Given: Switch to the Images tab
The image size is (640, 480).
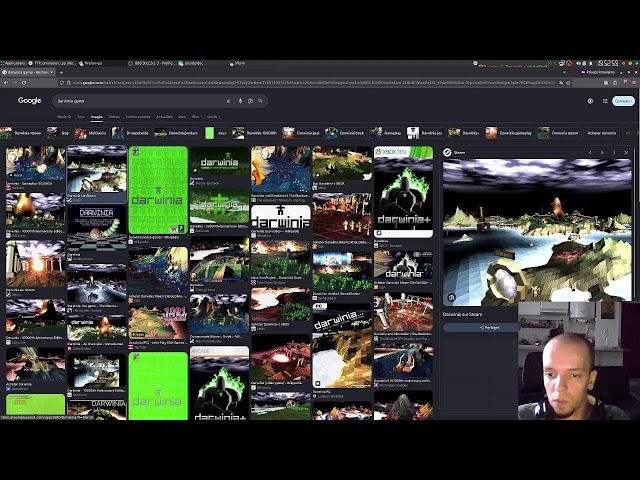Looking at the screenshot, I should point(97,117).
